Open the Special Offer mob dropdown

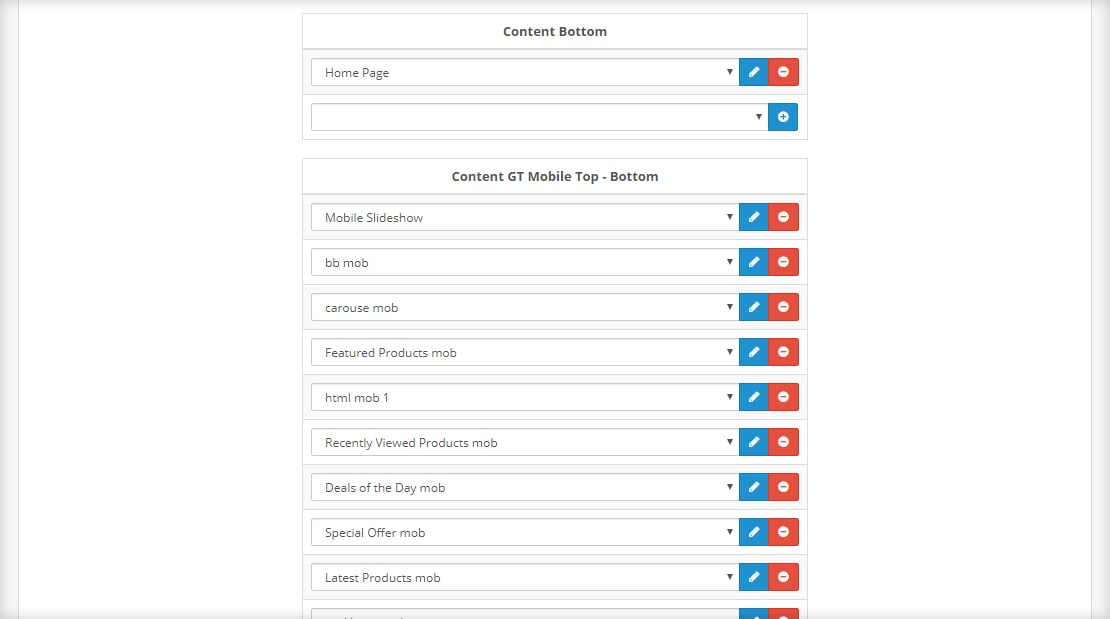525,532
